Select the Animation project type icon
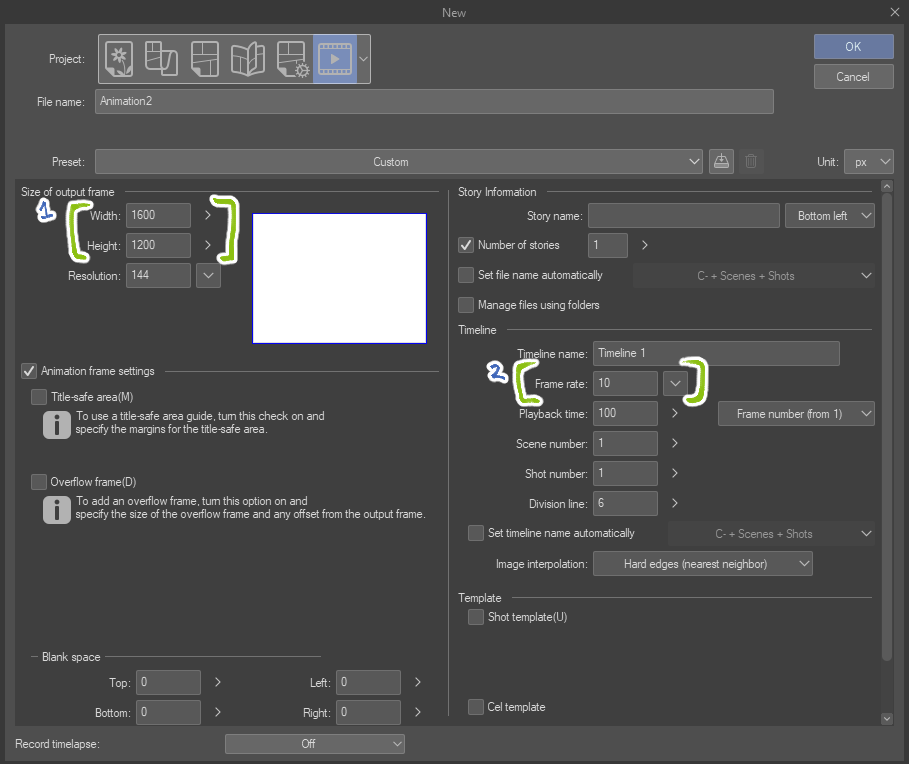Viewport: 909px width, 764px height. tap(334, 59)
